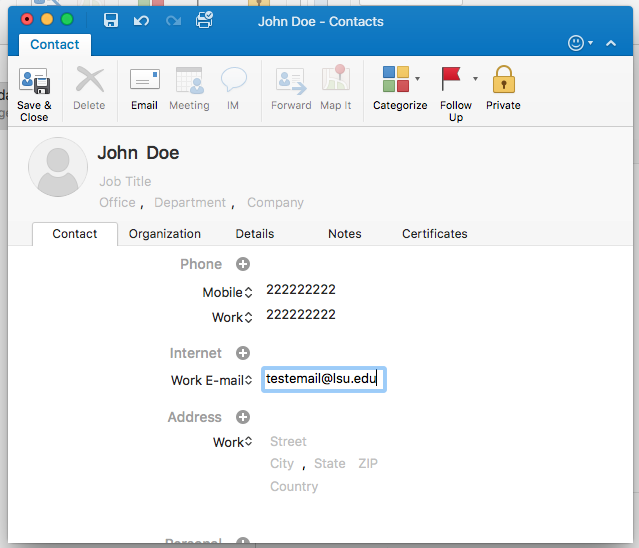Click the Company field
The height and width of the screenshot is (548, 639).
tap(275, 202)
